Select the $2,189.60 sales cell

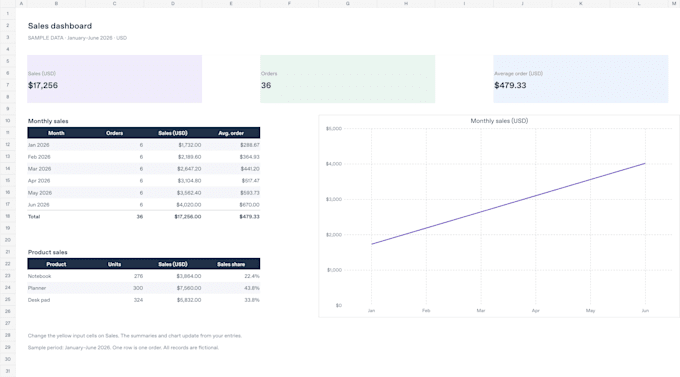coord(173,157)
